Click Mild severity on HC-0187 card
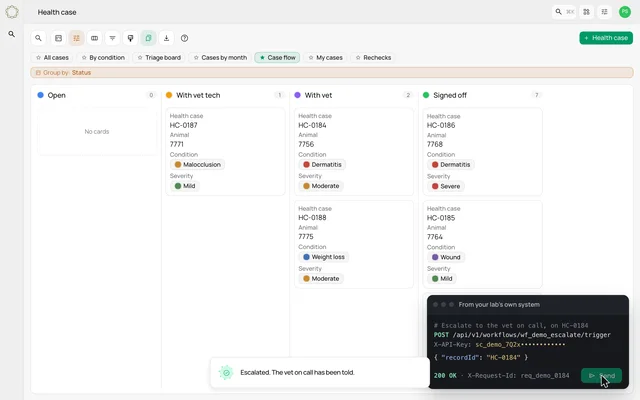 pos(185,186)
